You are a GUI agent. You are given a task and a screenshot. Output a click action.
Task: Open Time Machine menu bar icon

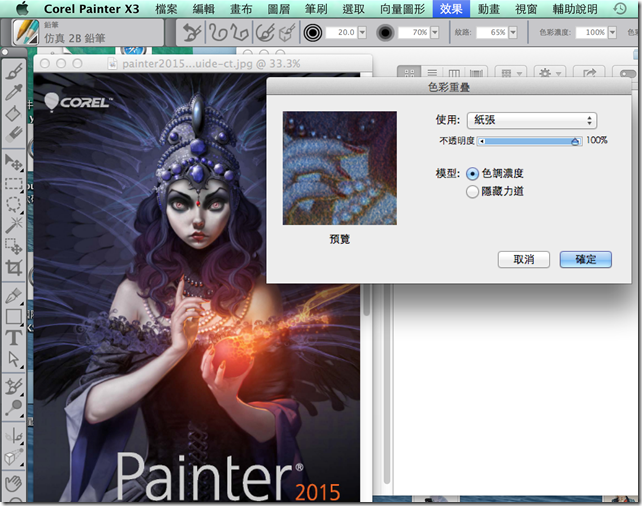click(620, 8)
